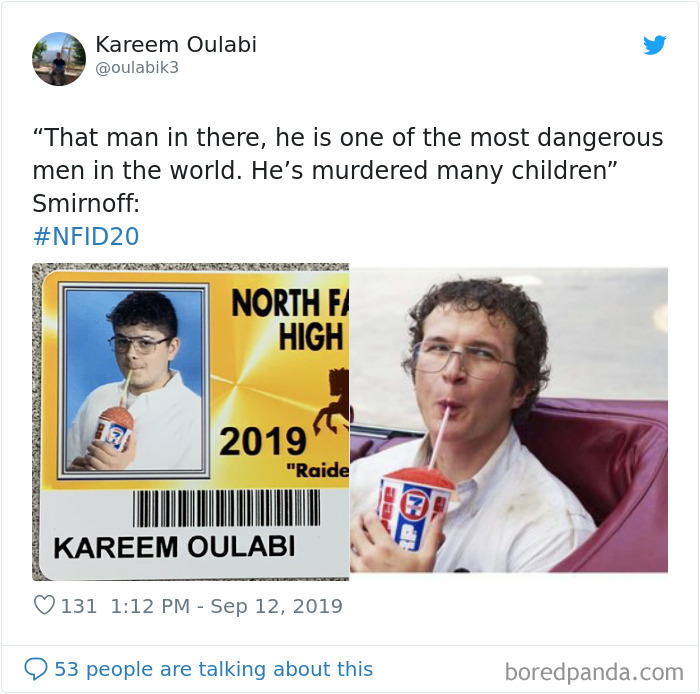Screen dimensions: 700x694
Task: Click the barcode on the ID card
Action: click(x=226, y=508)
